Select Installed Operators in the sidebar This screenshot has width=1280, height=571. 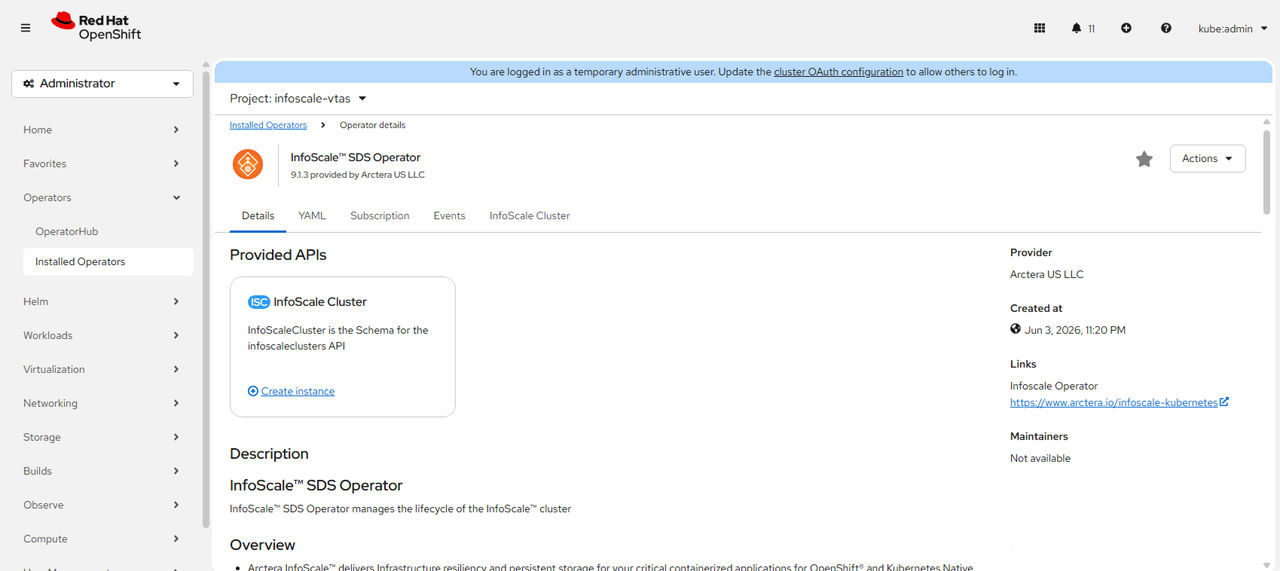[x=108, y=262]
